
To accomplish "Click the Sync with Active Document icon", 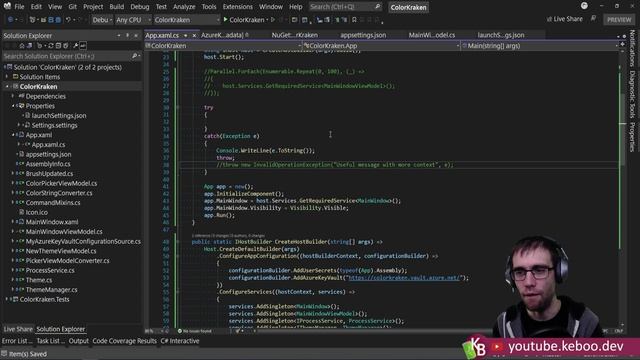I will [51, 46].
